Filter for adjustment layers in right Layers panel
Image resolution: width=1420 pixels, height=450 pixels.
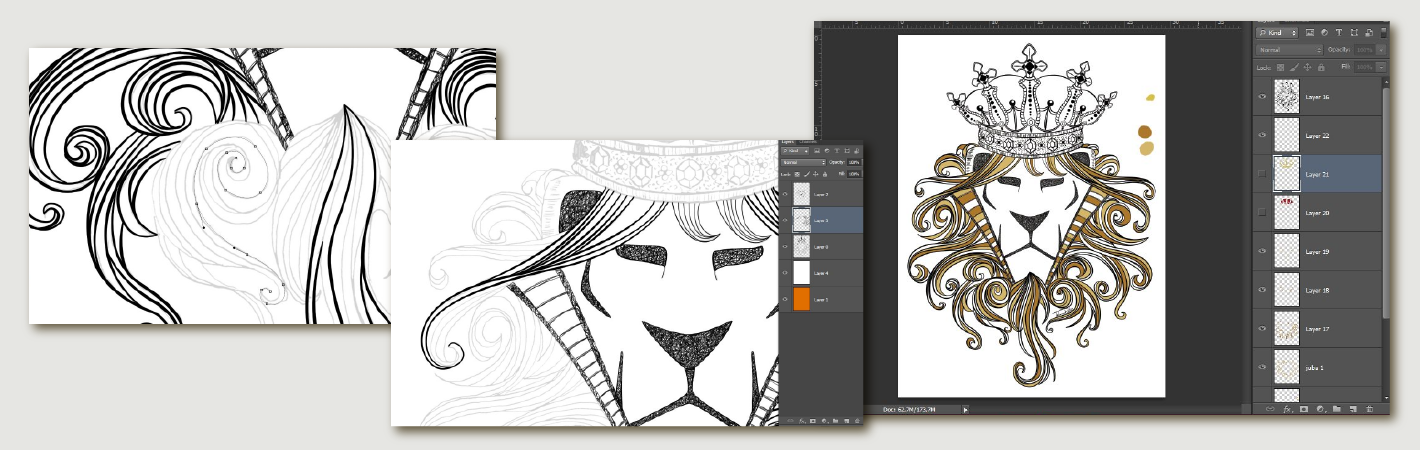pyautogui.click(x=1324, y=33)
